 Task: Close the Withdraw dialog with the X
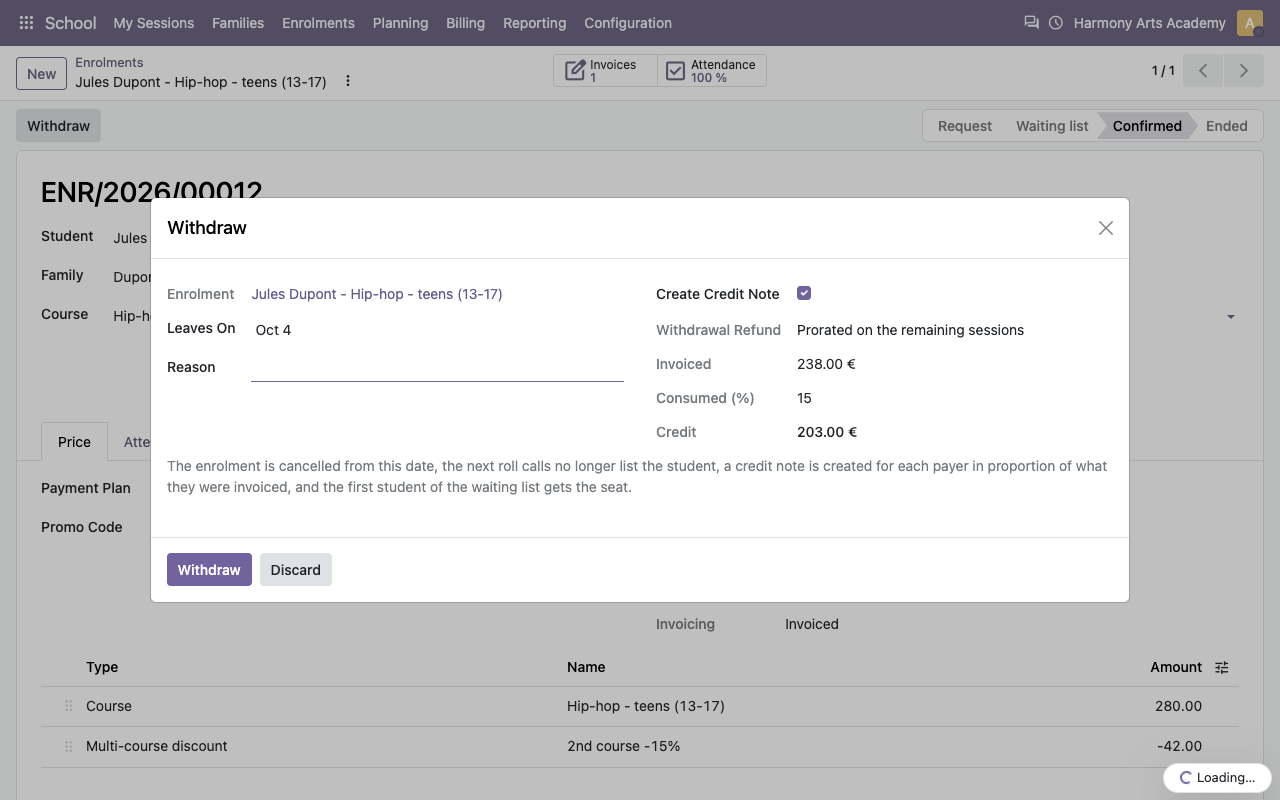1106,228
